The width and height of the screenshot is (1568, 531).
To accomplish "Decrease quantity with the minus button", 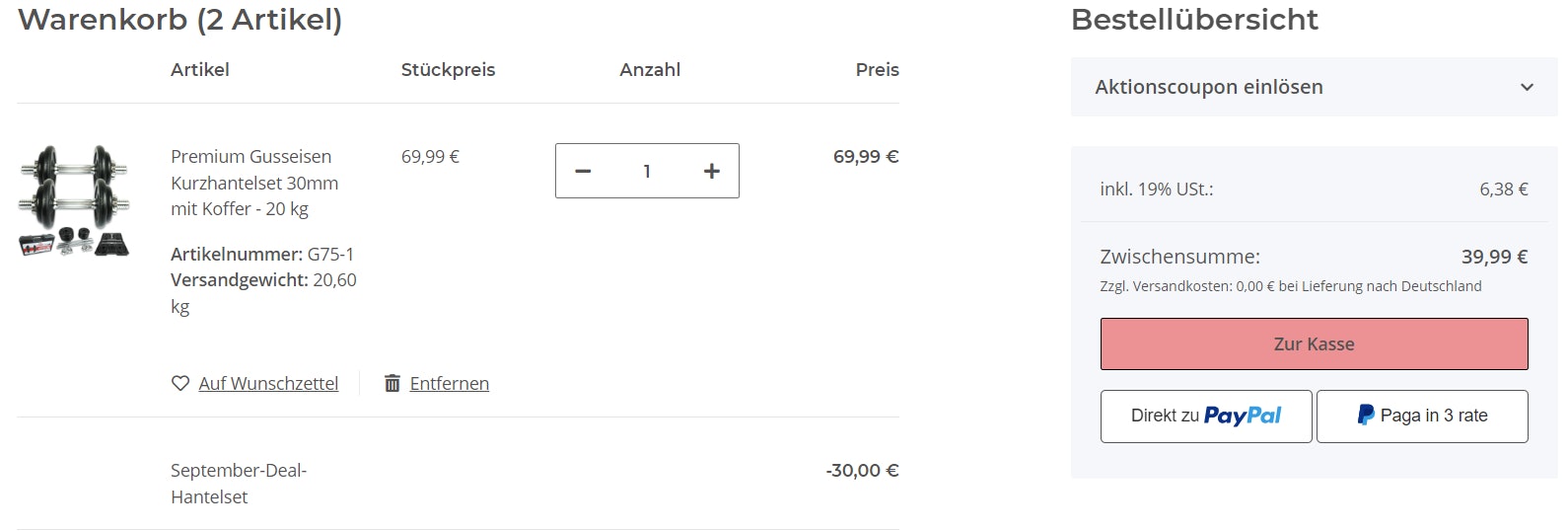I will [x=583, y=171].
